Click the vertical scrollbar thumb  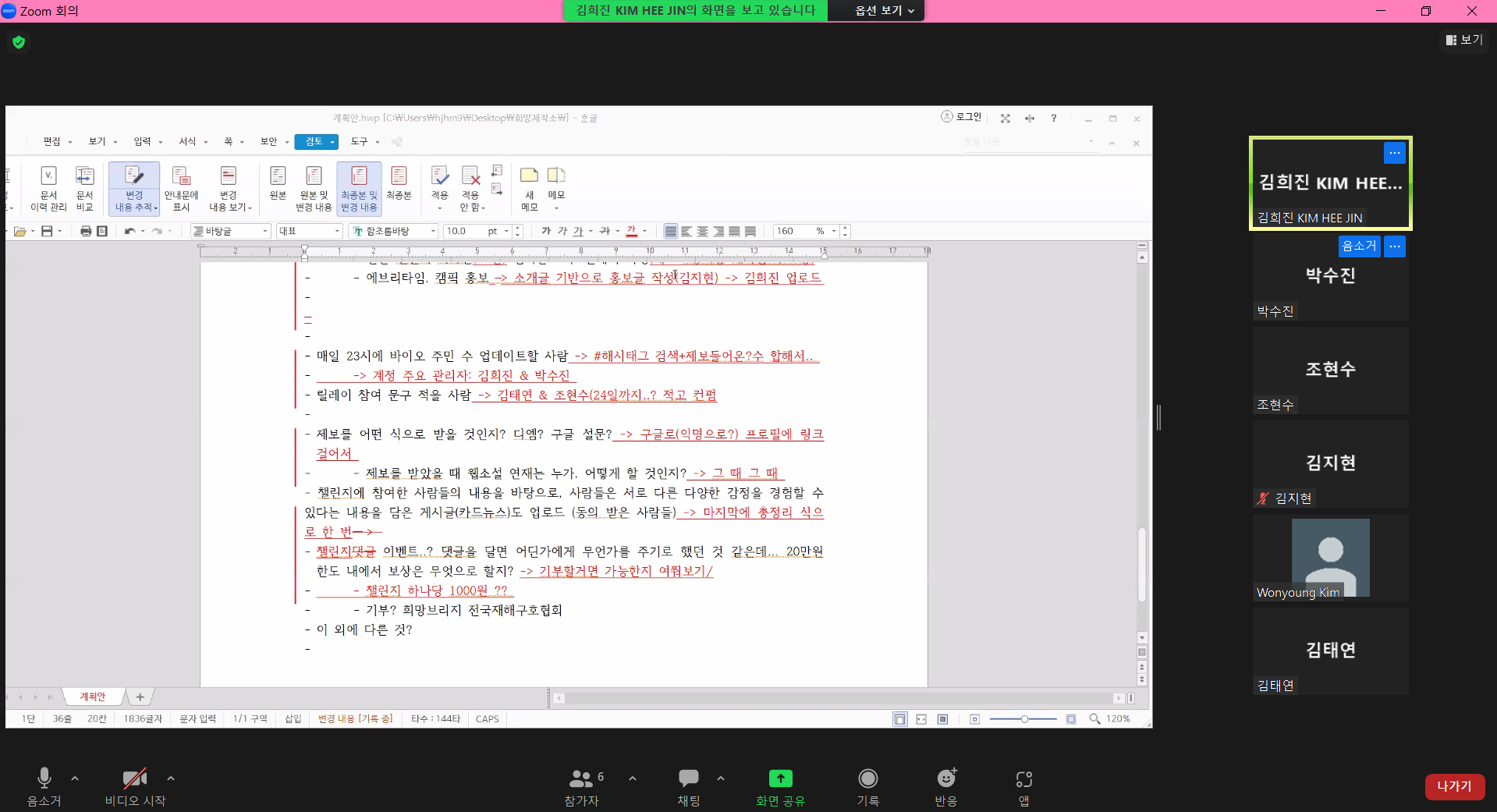click(x=1142, y=565)
